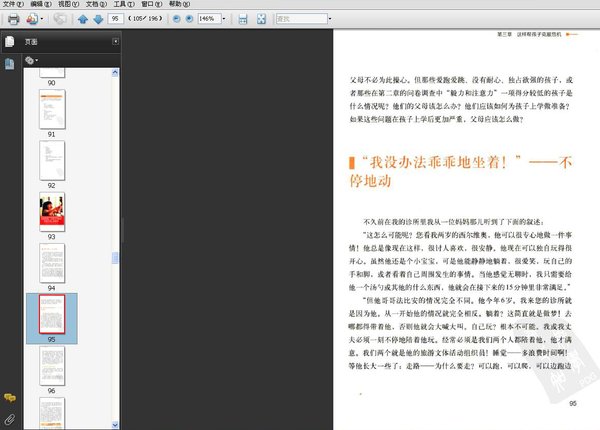Image resolution: width=600 pixels, height=430 pixels.
Task: Click the zoom in plus button
Action: pos(189,18)
